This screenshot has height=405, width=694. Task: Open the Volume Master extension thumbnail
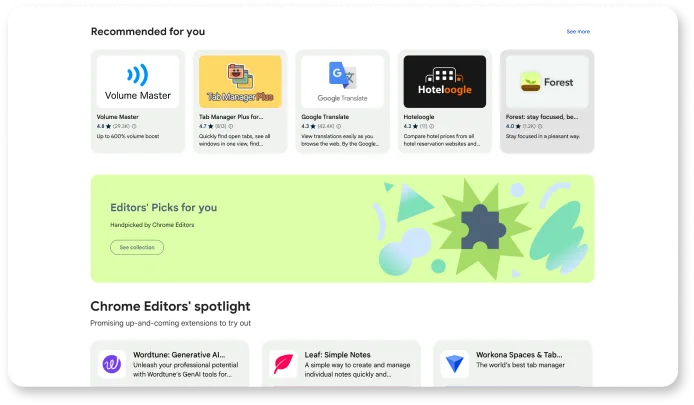pos(138,81)
